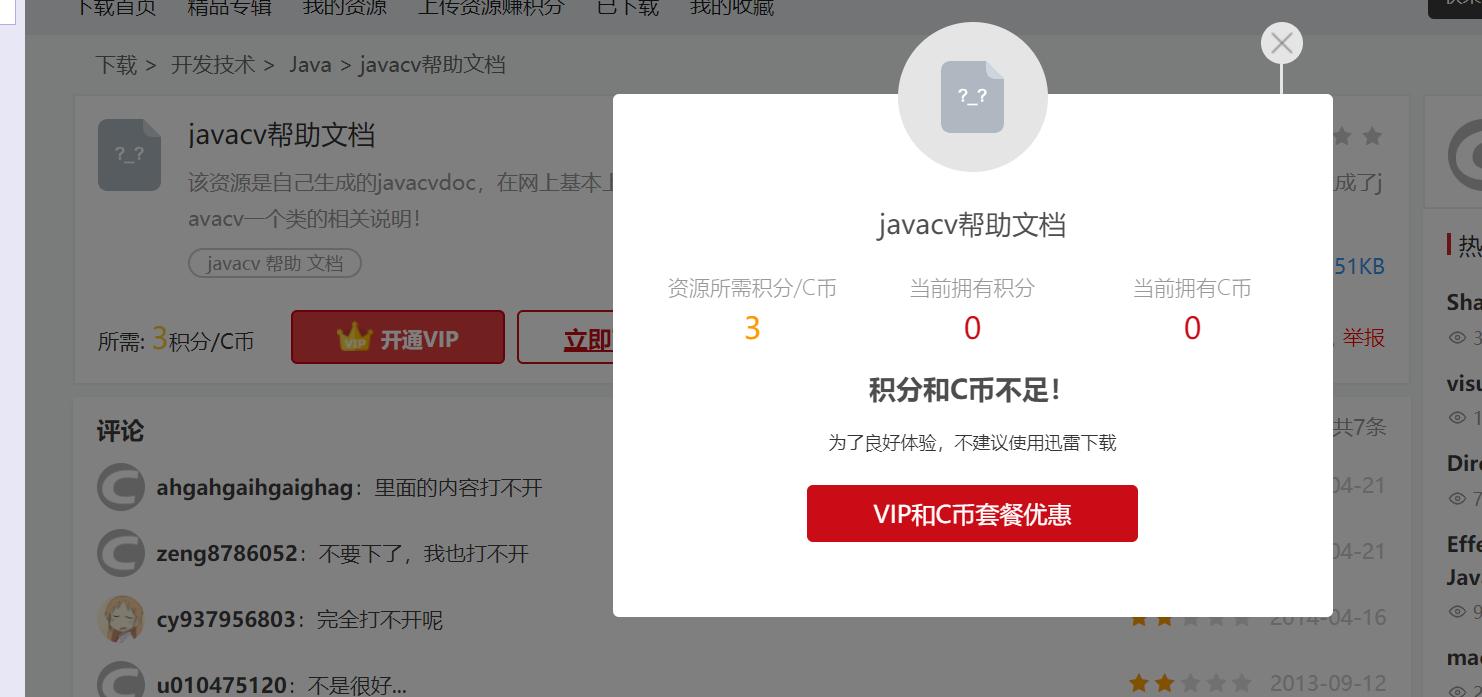Open 我的资源 navigation tab
This screenshot has height=697, width=1482.
pos(344,8)
